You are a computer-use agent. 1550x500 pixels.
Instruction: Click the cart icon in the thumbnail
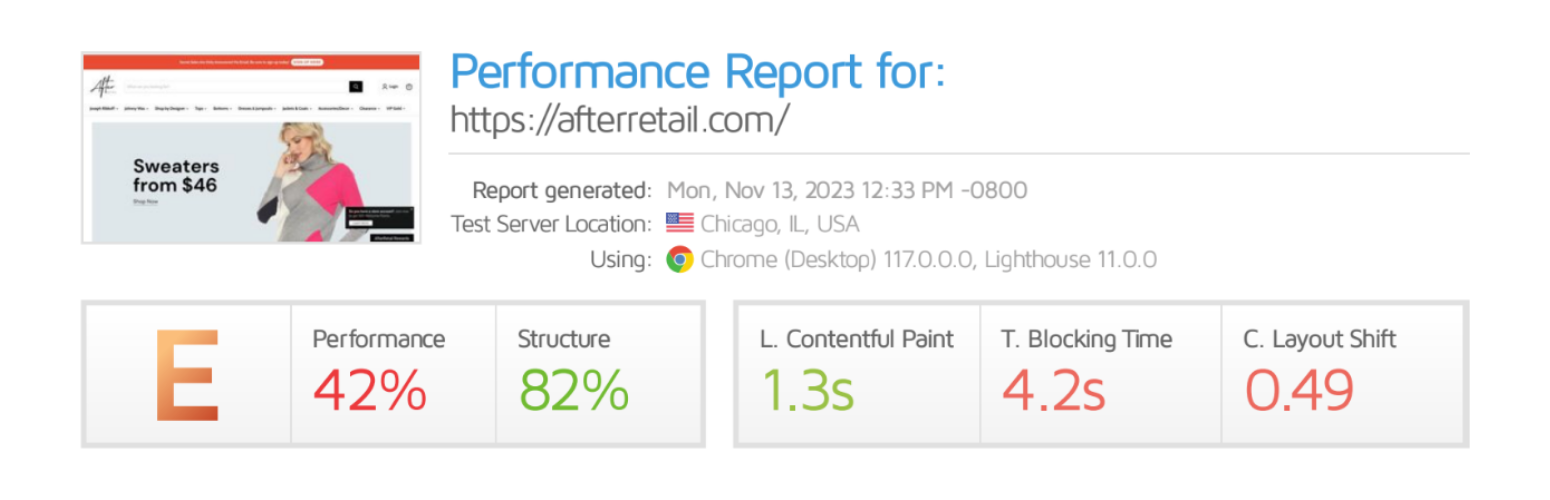(x=409, y=86)
